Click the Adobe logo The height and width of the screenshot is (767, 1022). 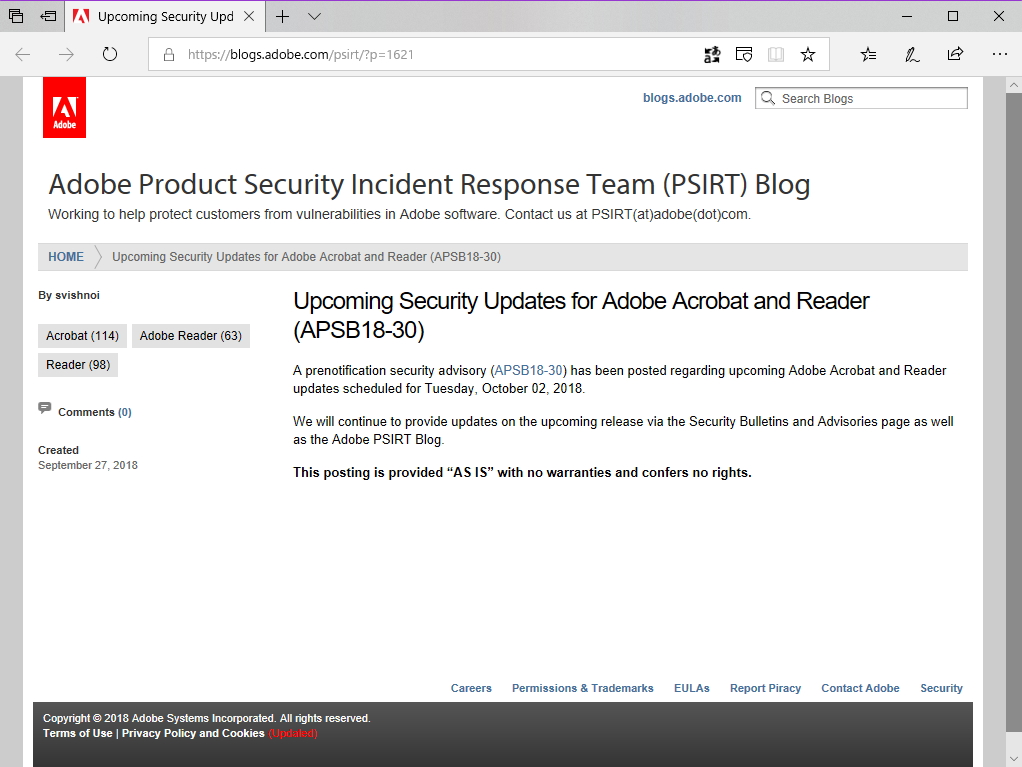pyautogui.click(x=64, y=106)
